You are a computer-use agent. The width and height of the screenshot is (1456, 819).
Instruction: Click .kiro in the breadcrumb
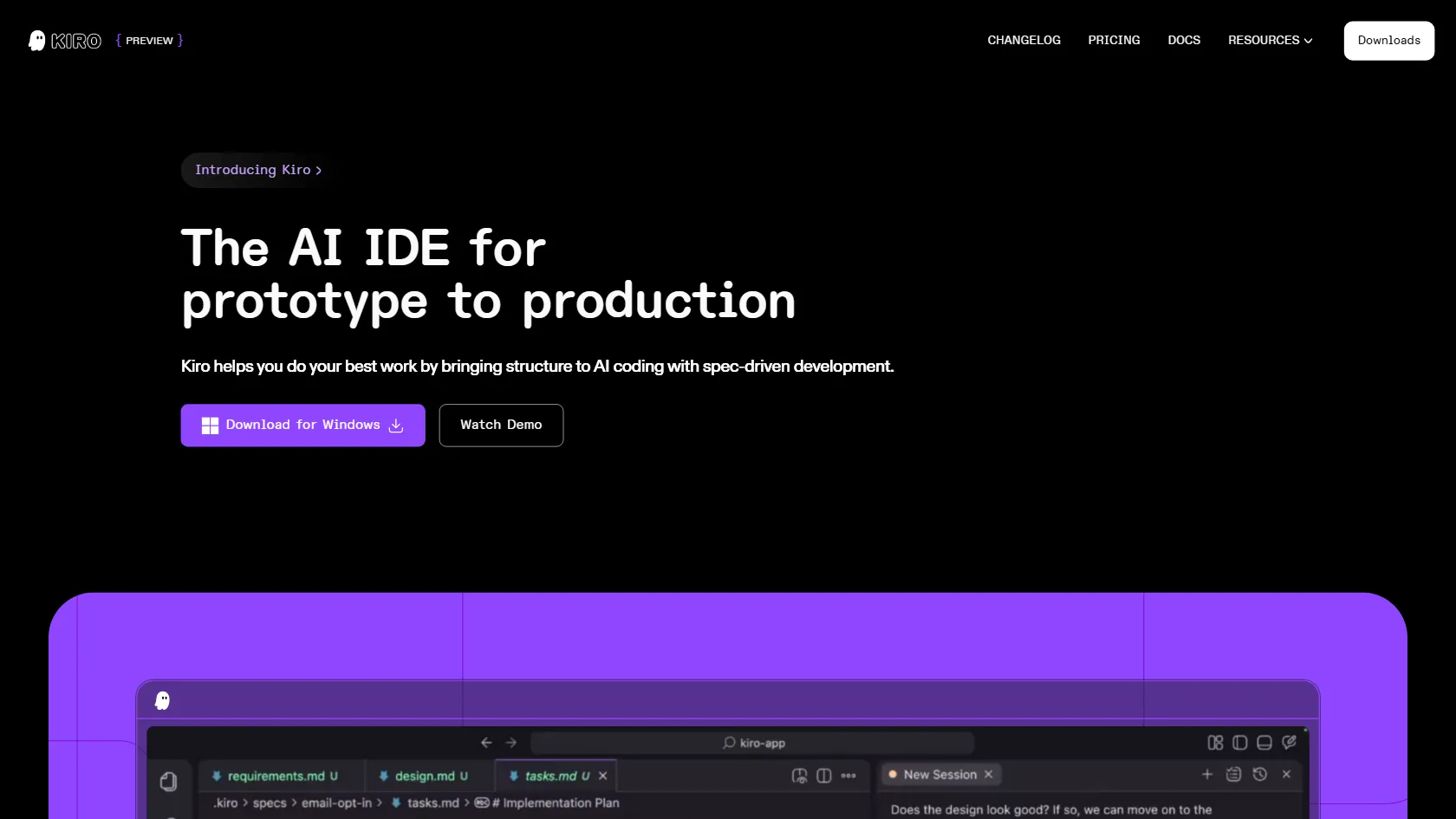pyautogui.click(x=225, y=803)
